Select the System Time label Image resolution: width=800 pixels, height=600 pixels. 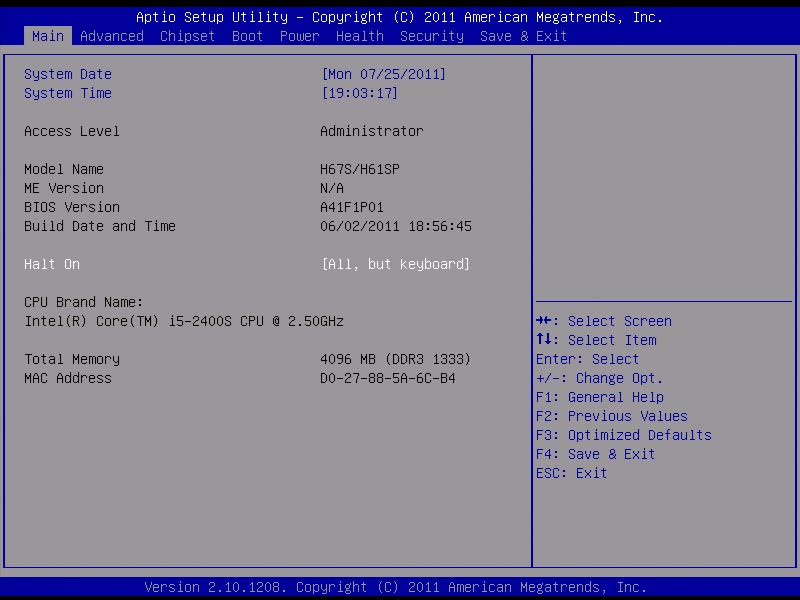(68, 93)
